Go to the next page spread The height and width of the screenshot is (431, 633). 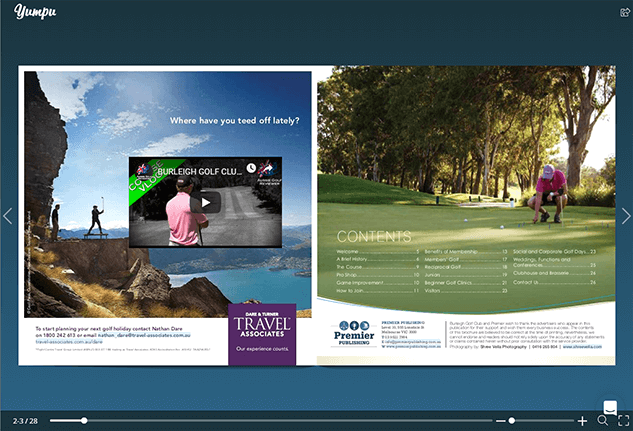(x=626, y=216)
